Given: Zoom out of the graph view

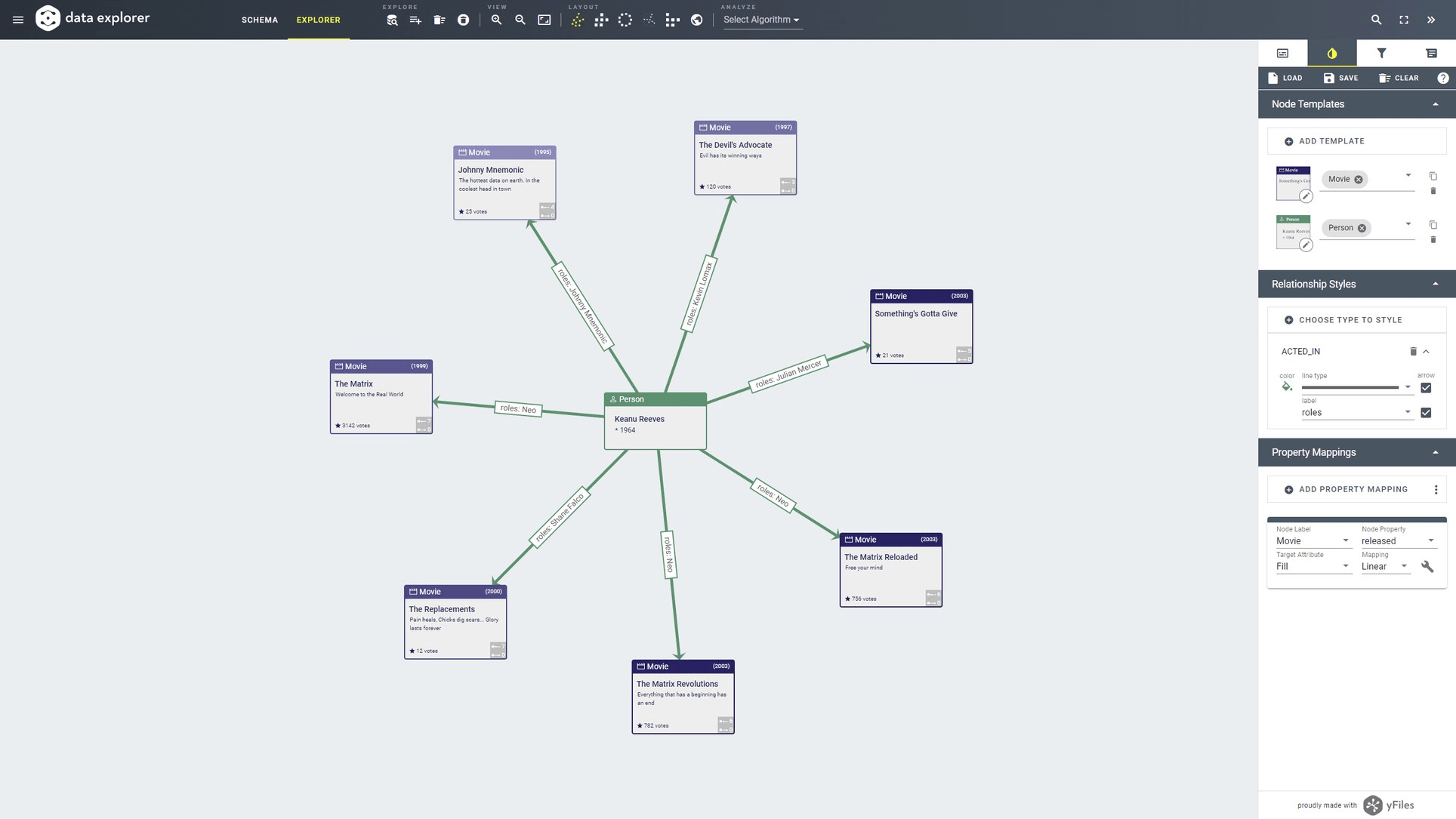Looking at the screenshot, I should click(x=520, y=20).
